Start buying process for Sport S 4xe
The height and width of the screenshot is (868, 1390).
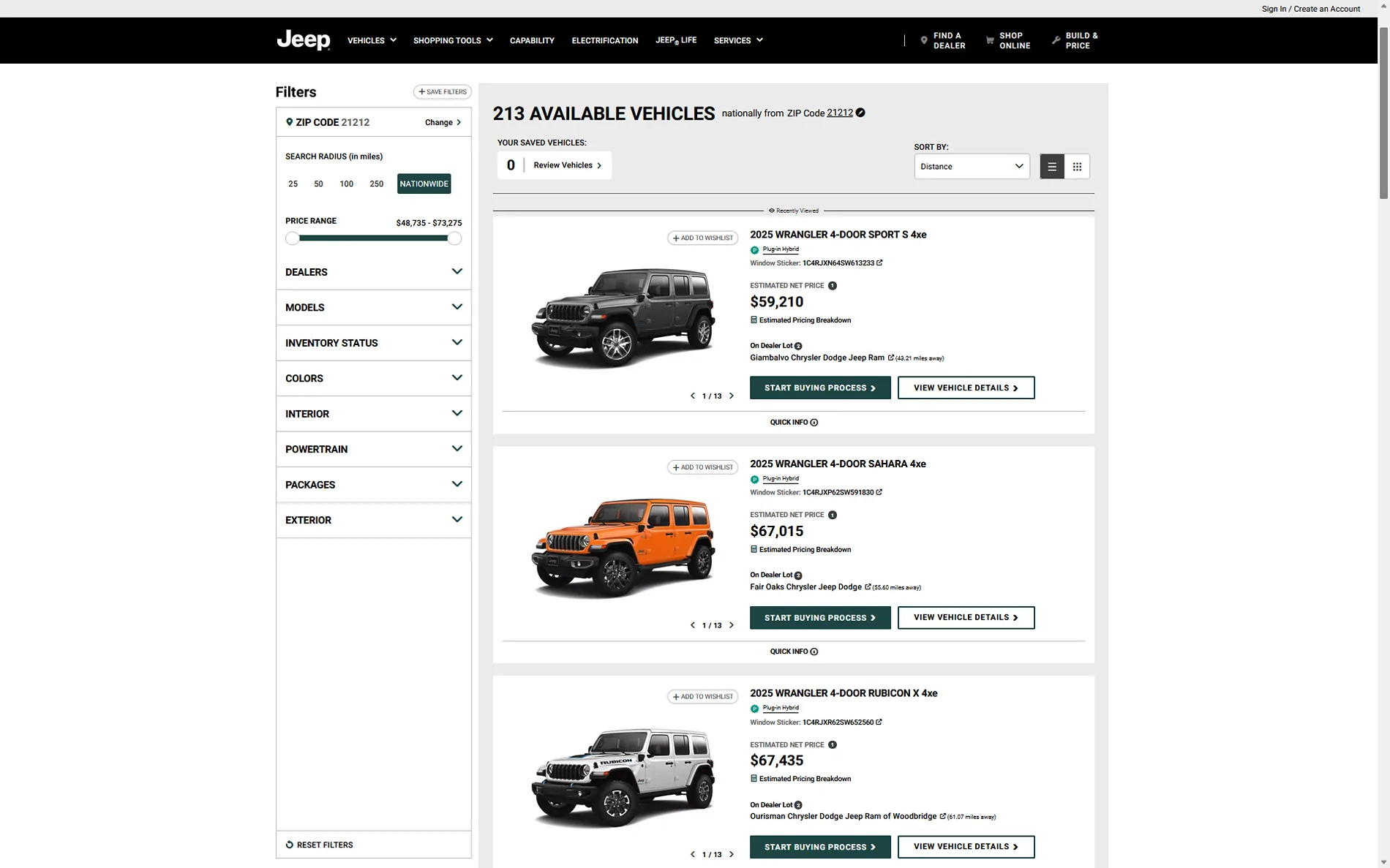pyautogui.click(x=820, y=388)
